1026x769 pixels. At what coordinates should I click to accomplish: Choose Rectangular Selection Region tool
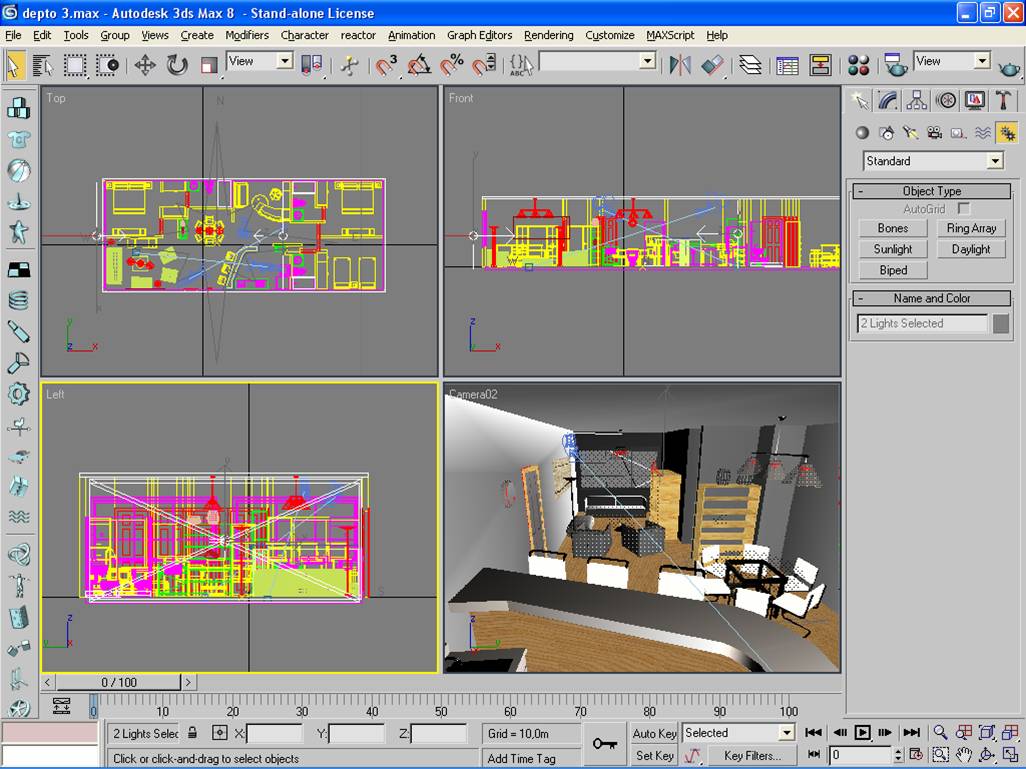(74, 65)
